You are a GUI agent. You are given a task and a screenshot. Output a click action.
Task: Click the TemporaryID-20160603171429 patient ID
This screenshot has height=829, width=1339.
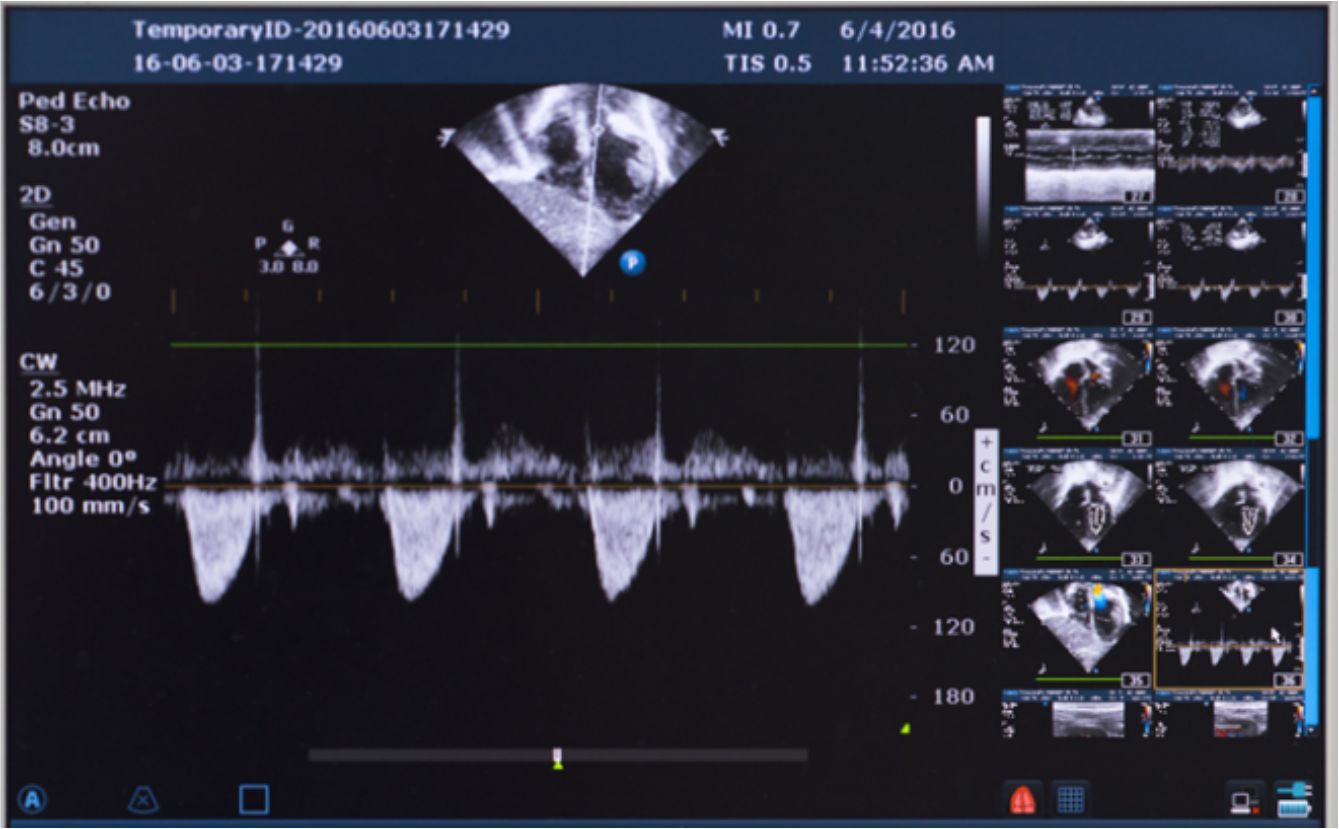coord(321,31)
